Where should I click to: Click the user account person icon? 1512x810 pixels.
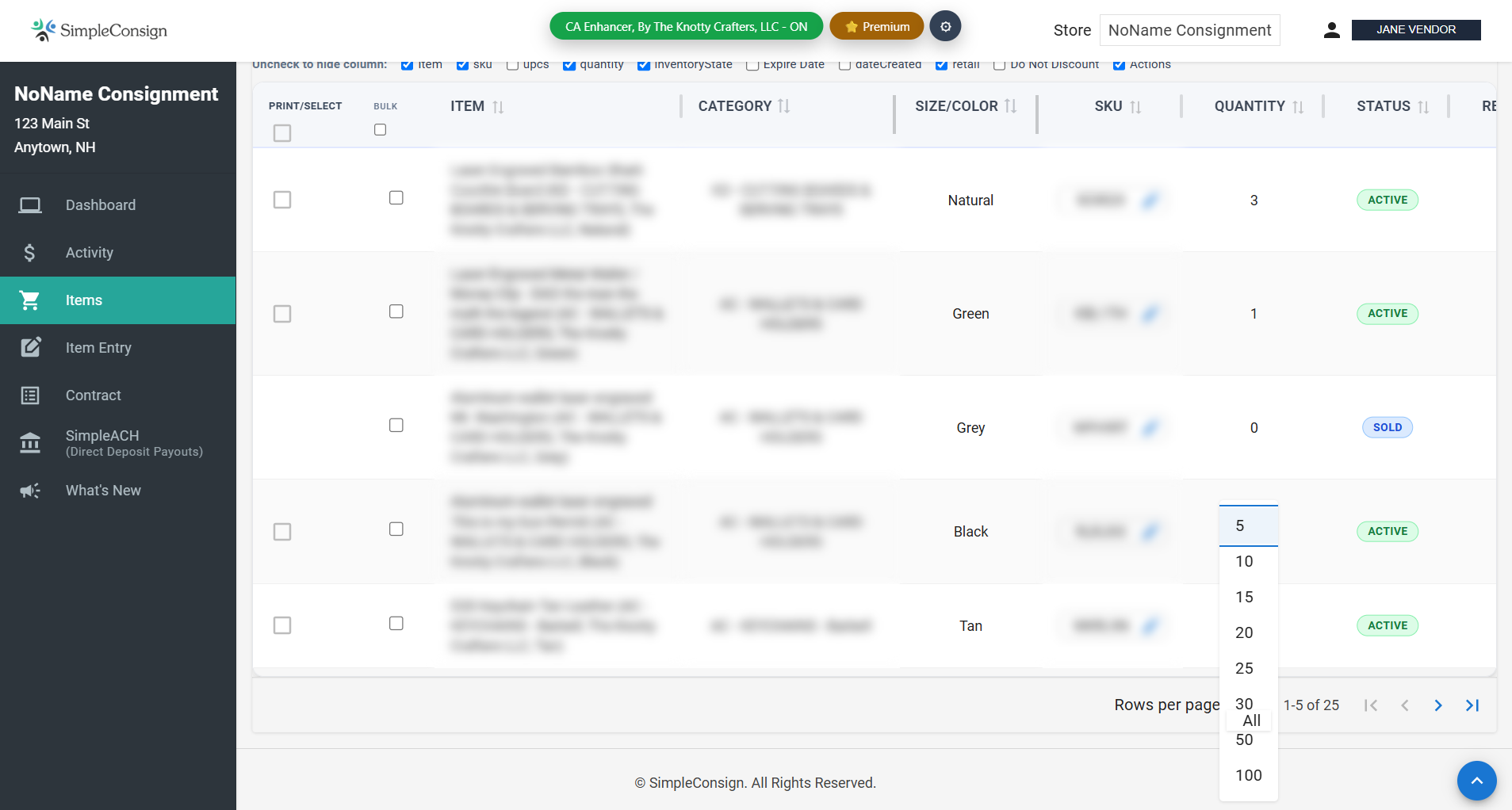tap(1332, 30)
